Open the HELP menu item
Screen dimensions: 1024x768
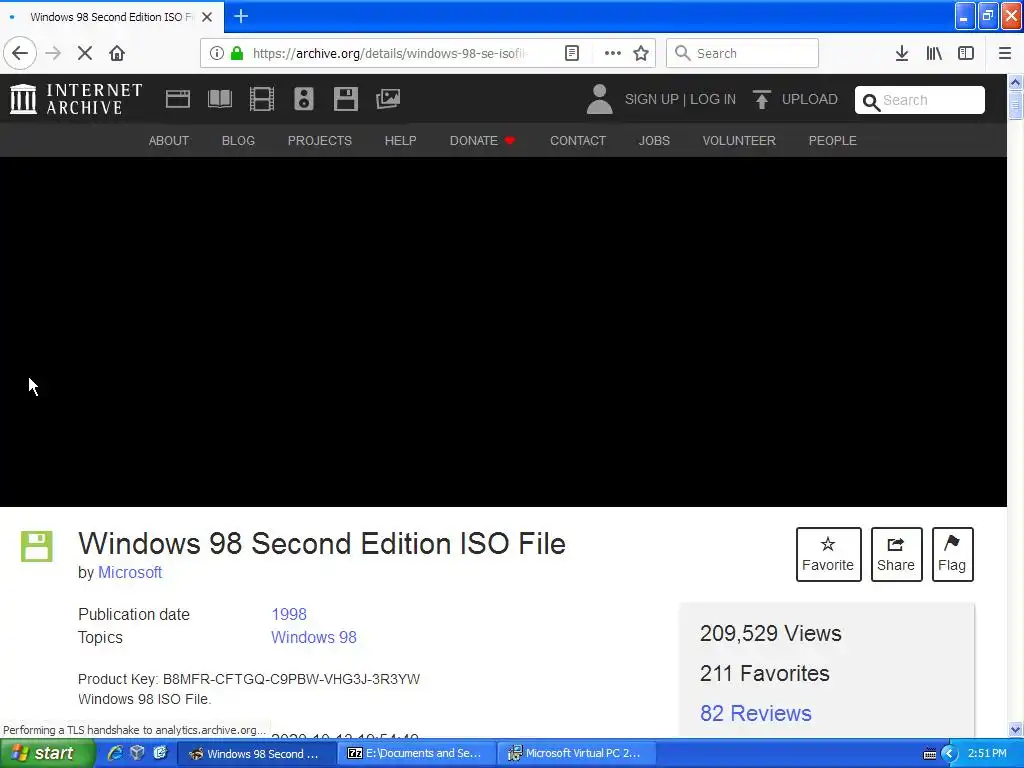tap(400, 140)
